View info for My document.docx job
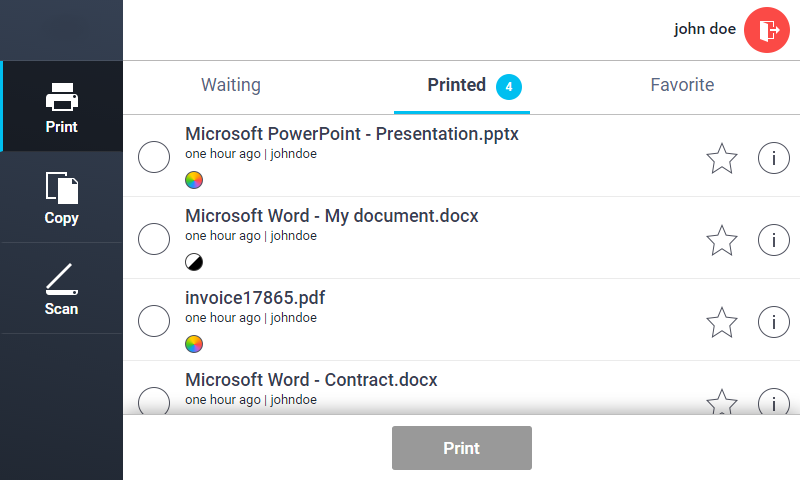Viewport: 800px width, 480px height. pos(773,240)
